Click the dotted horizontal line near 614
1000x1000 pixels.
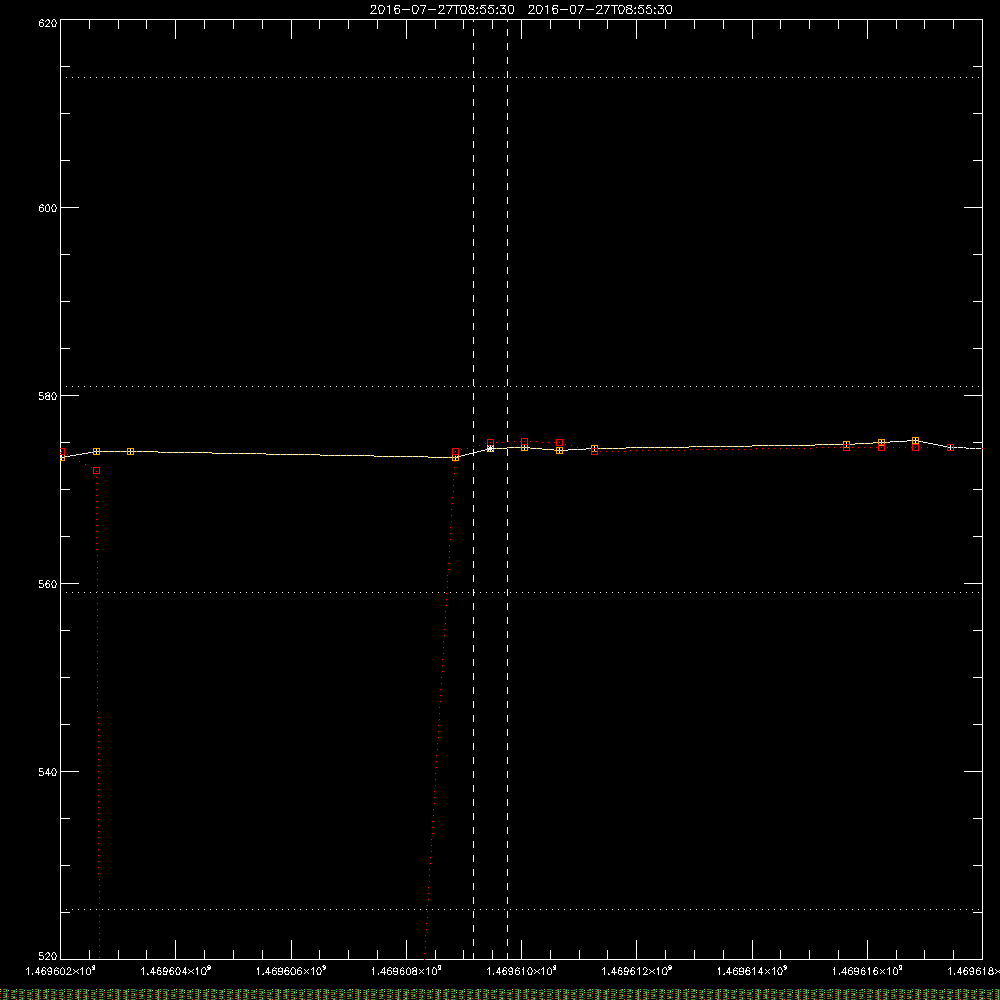click(x=521, y=77)
